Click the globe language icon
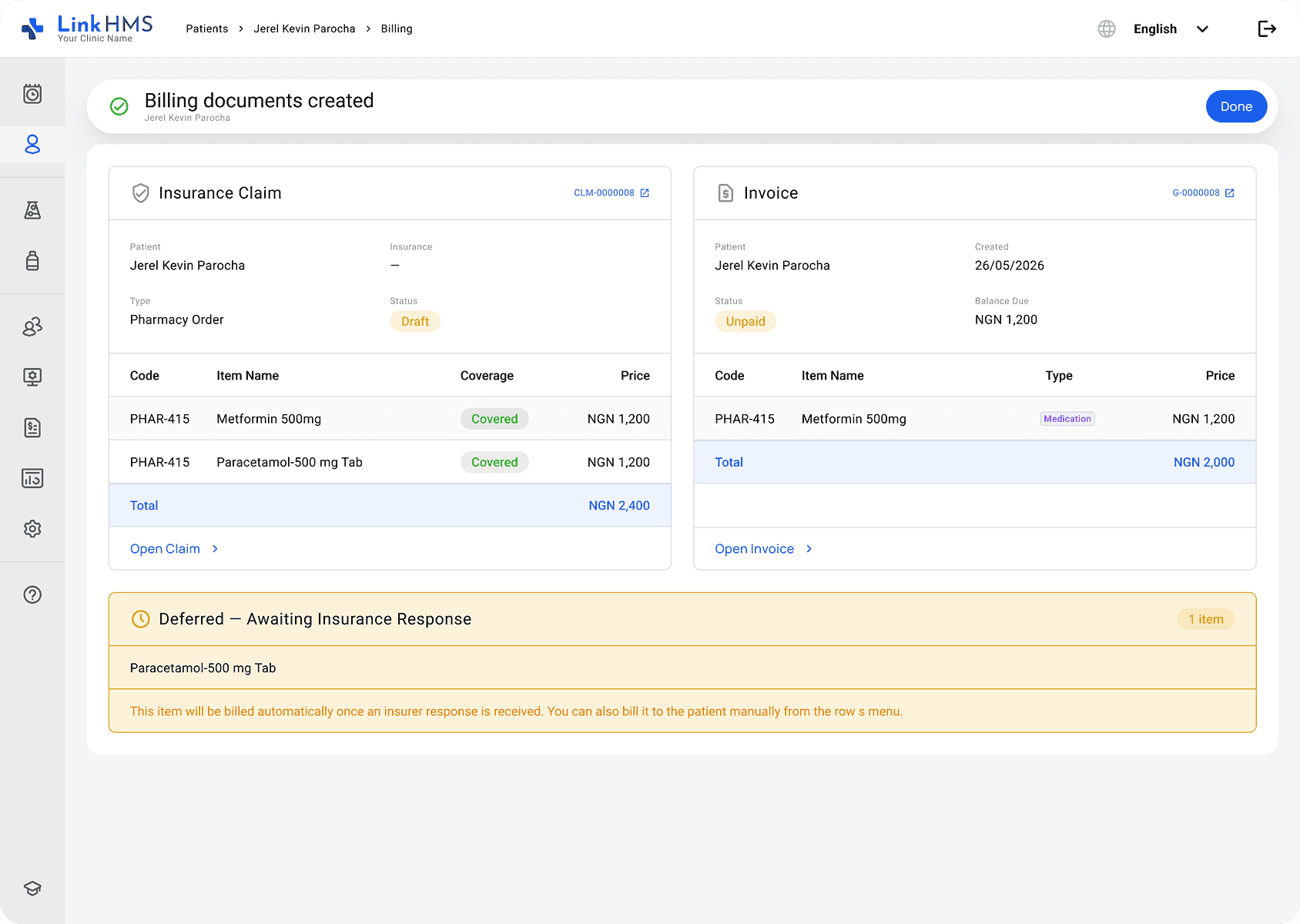Viewport: 1300px width, 924px height. pyautogui.click(x=1107, y=28)
